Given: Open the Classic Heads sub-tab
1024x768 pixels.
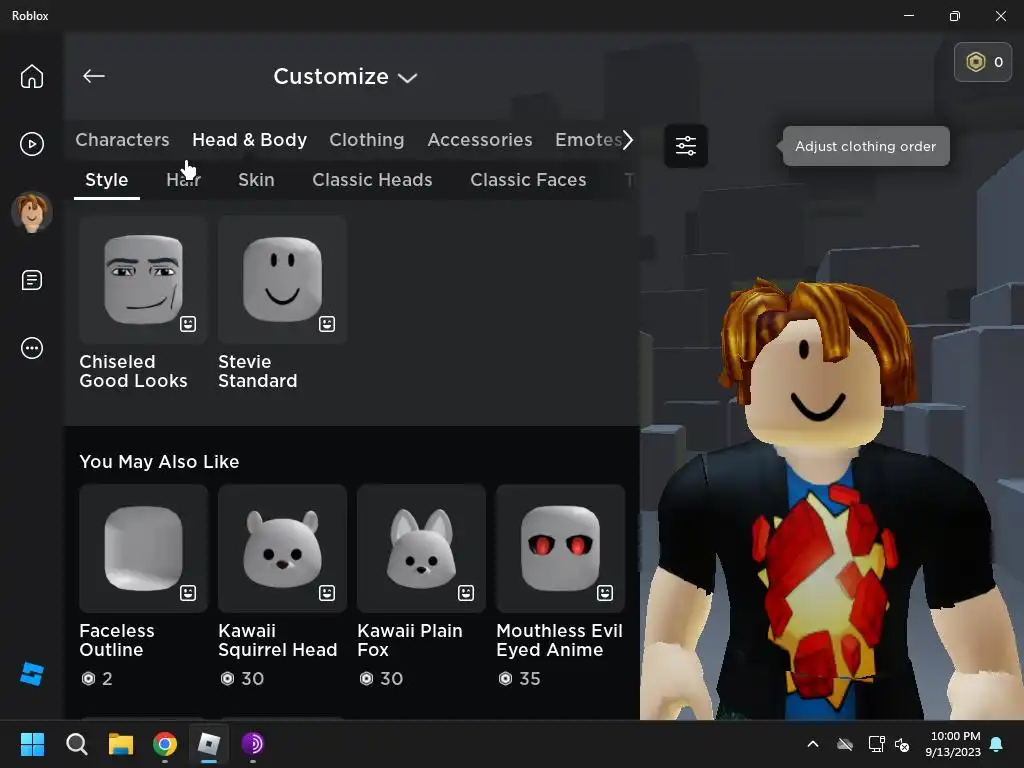Looking at the screenshot, I should point(372,180).
